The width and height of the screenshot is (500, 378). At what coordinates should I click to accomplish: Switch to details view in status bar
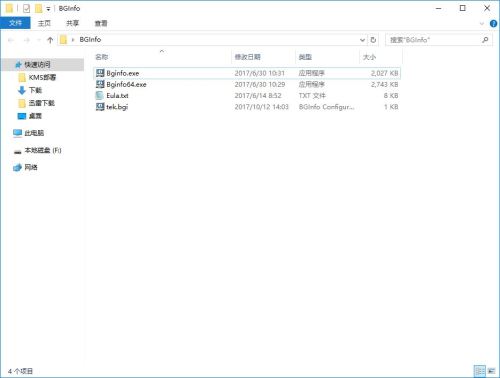click(x=480, y=371)
